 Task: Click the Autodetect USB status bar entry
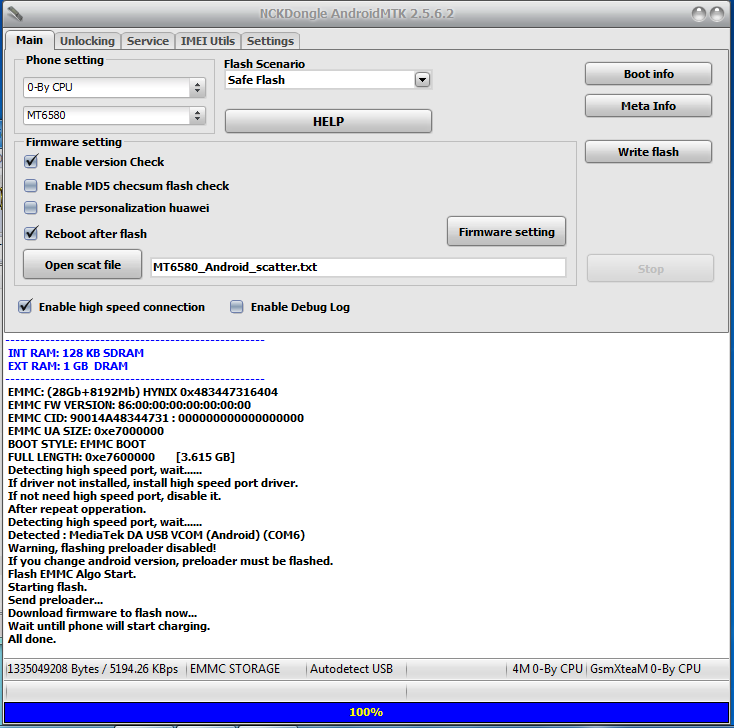tap(351, 669)
